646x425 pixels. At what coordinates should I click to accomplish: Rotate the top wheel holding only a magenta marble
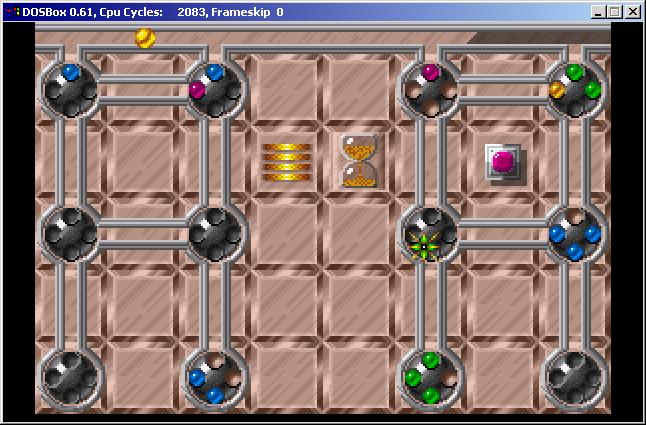coord(430,89)
